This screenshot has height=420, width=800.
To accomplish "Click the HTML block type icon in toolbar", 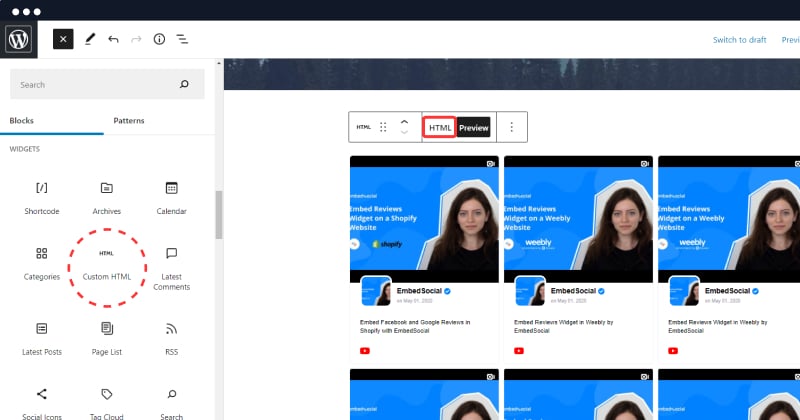I will point(363,127).
